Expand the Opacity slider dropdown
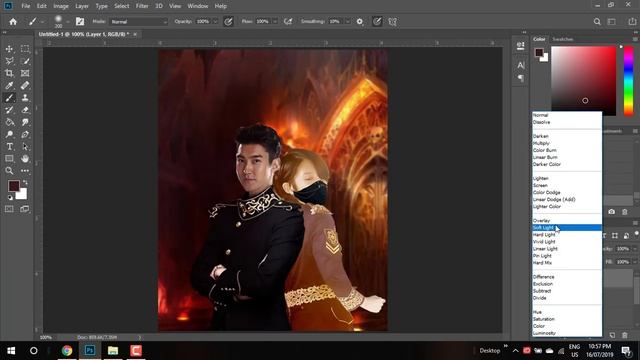The width and height of the screenshot is (640, 360). (x=215, y=22)
